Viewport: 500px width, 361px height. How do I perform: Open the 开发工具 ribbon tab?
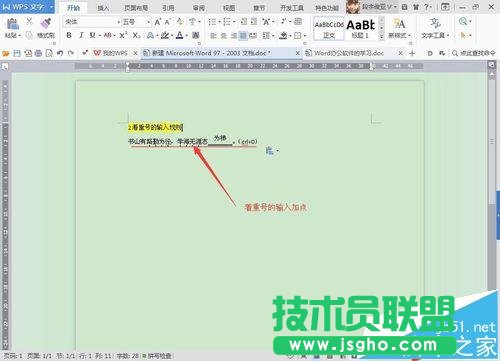pyautogui.click(x=291, y=8)
